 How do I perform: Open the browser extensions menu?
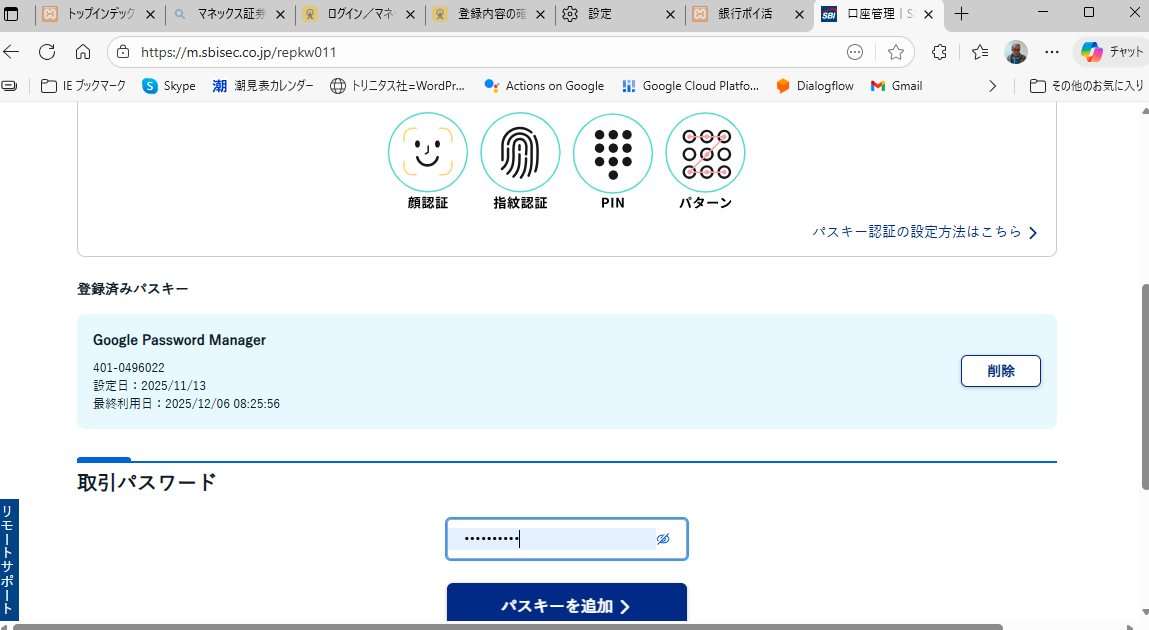[938, 52]
